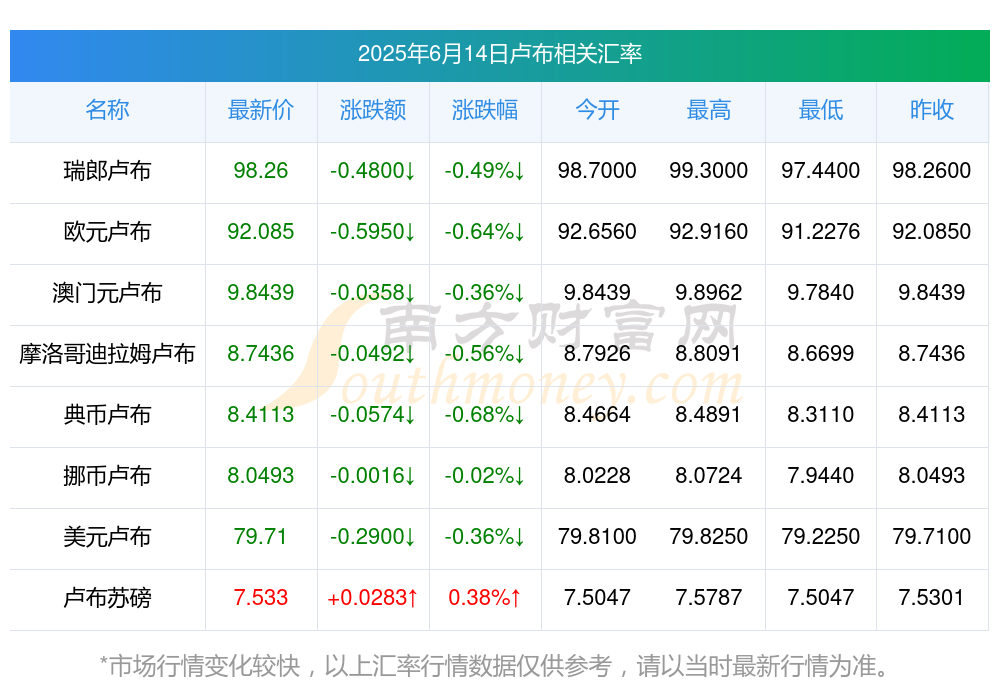Select low value 91.2276
The width and height of the screenshot is (1000, 698).
821,232
